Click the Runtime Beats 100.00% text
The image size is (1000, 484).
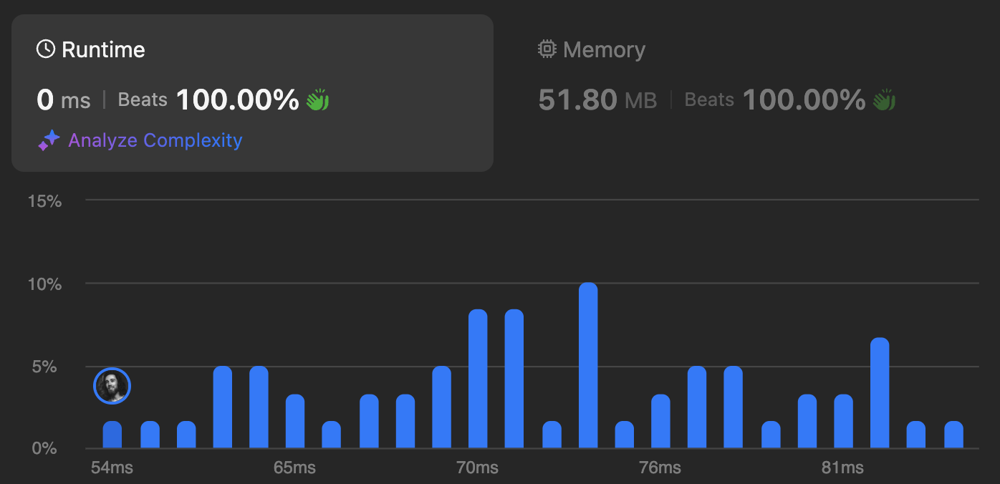pos(209,100)
